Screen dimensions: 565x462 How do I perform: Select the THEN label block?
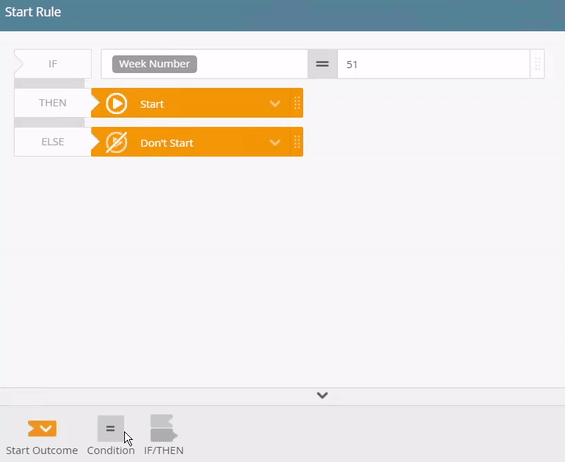point(53,103)
